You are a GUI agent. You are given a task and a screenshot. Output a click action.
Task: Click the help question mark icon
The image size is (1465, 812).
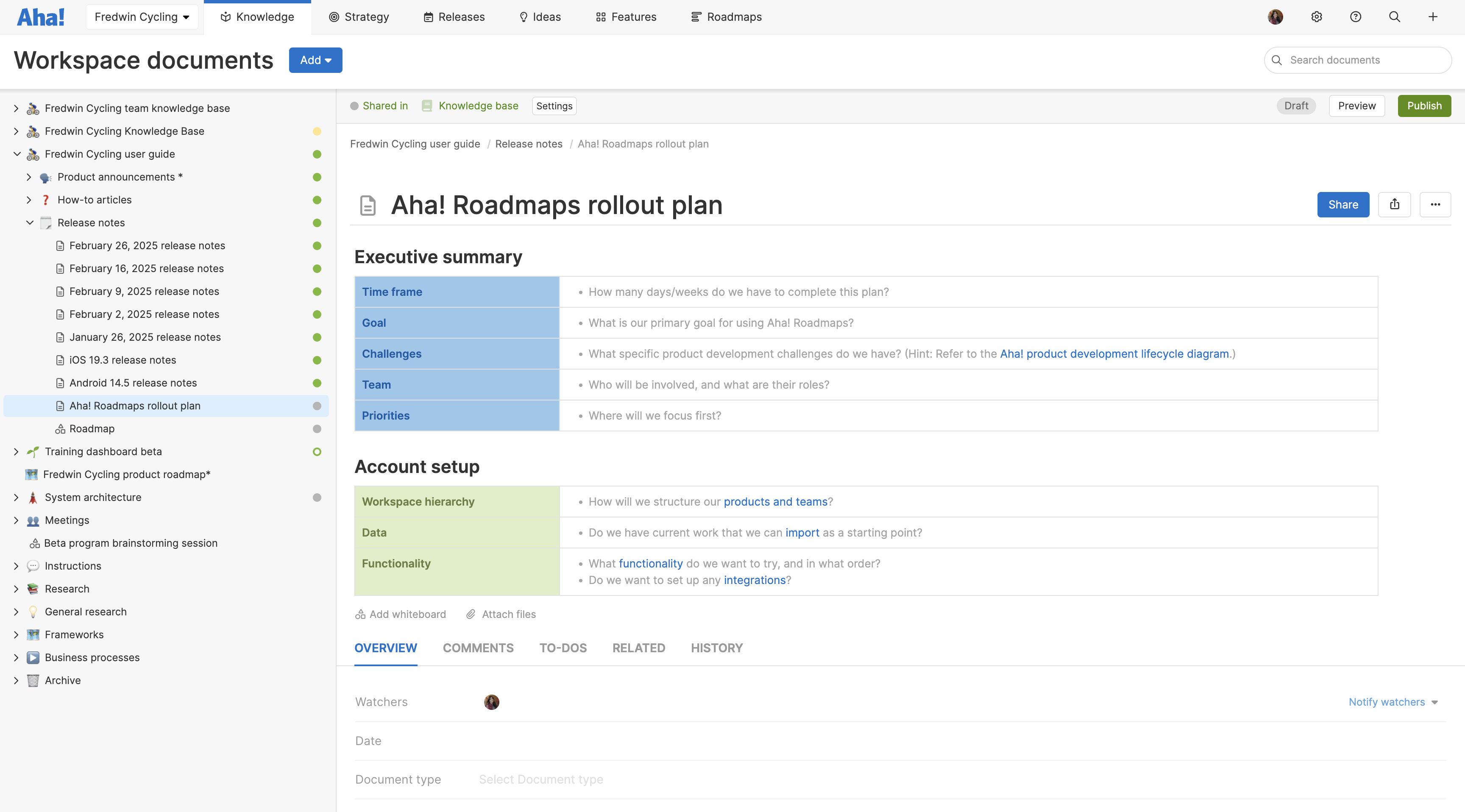1355,17
